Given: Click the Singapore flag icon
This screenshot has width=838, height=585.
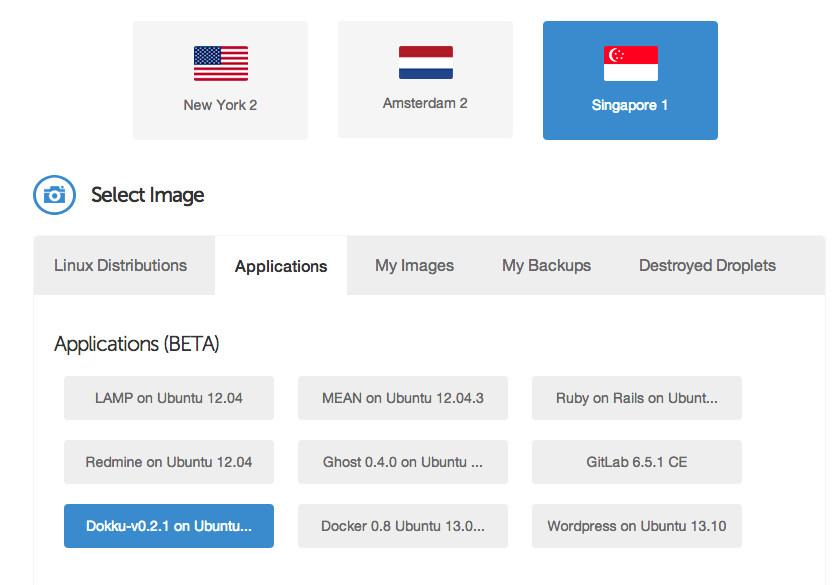Looking at the screenshot, I should [631, 64].
